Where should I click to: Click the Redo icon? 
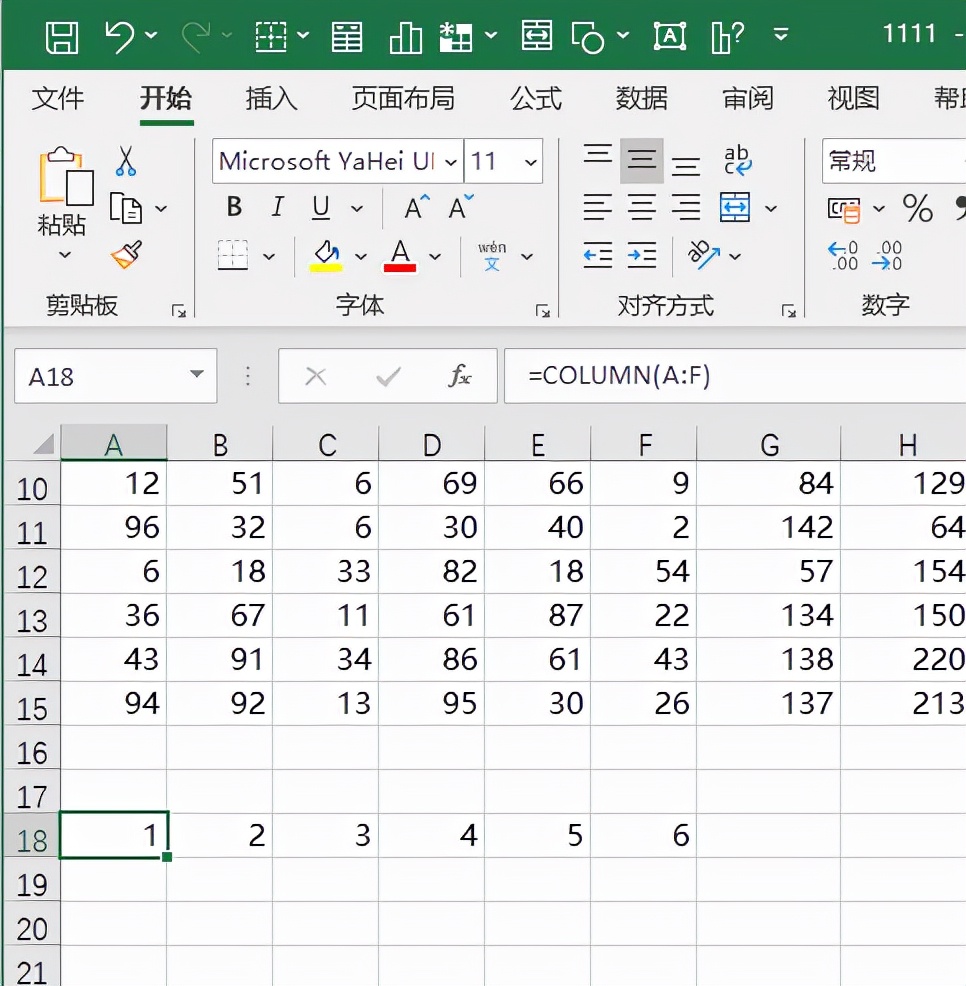(196, 36)
